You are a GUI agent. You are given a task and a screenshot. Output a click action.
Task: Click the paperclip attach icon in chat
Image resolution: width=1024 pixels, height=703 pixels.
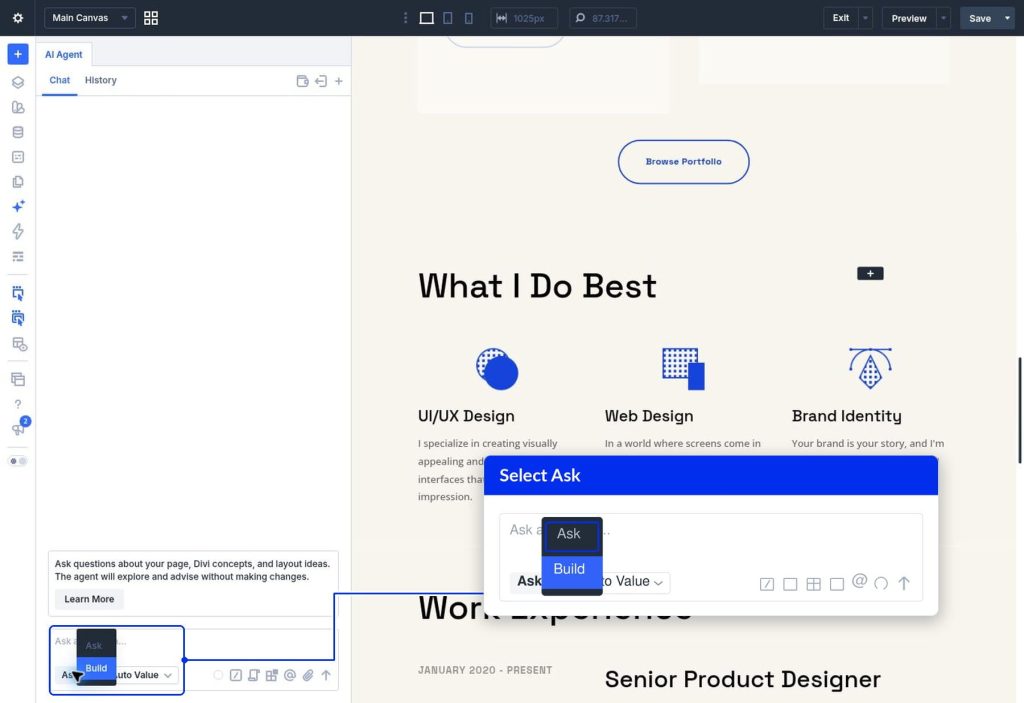tap(308, 675)
